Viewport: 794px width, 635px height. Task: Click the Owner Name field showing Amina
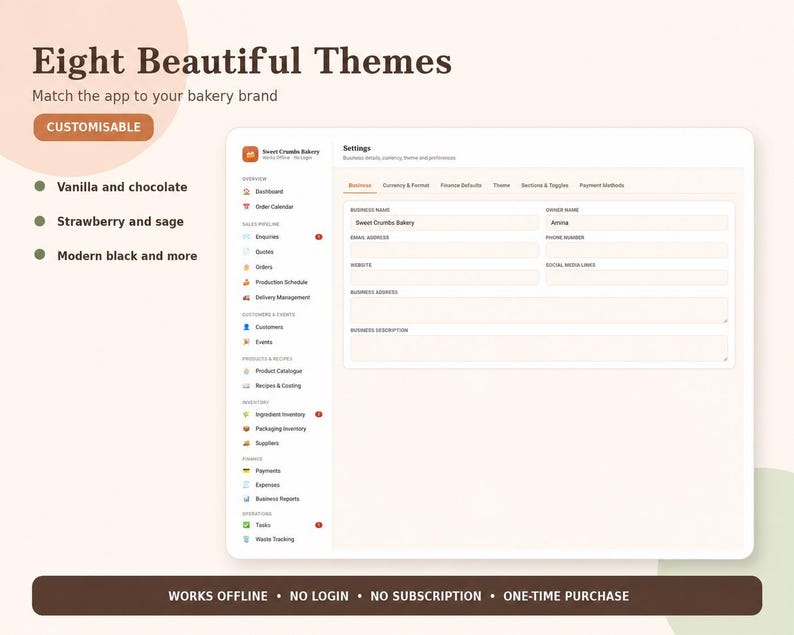[637, 223]
